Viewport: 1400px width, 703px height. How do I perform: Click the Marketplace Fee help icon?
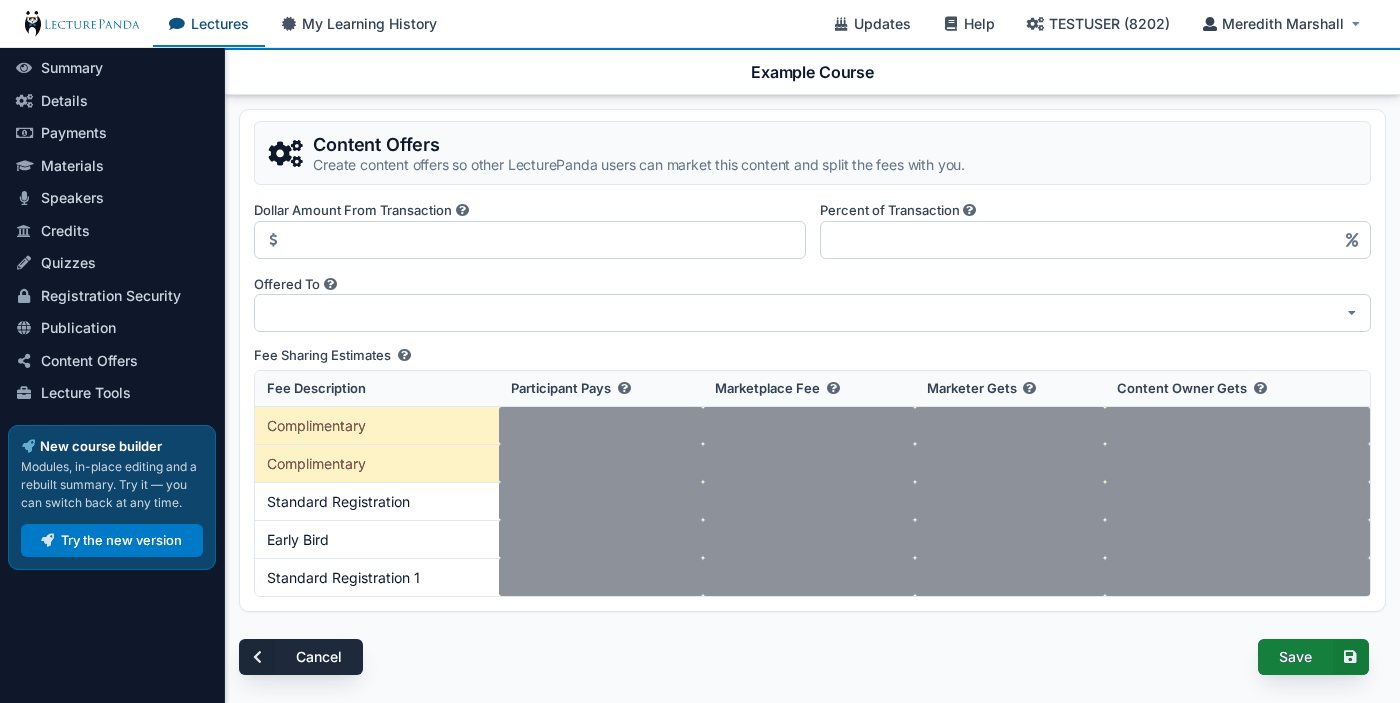(x=834, y=388)
